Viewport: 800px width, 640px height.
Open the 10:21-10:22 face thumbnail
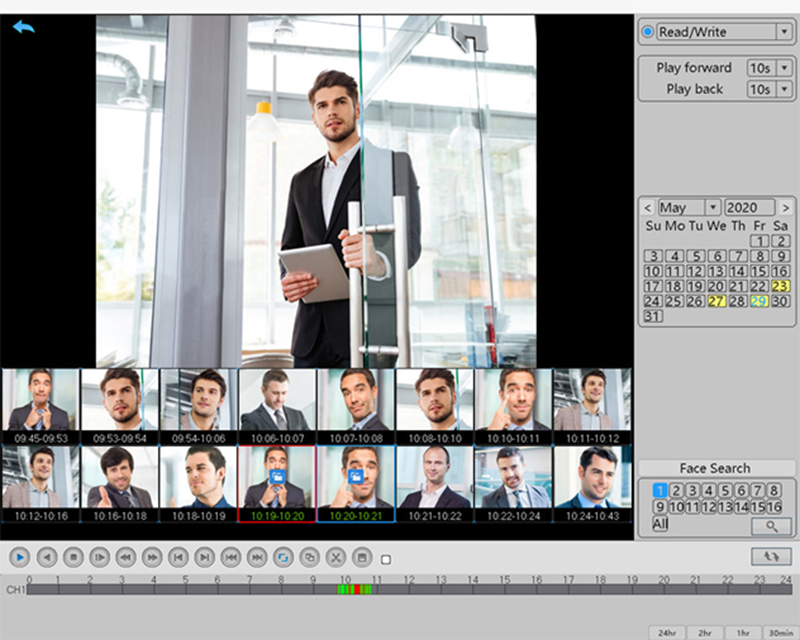[x=435, y=484]
